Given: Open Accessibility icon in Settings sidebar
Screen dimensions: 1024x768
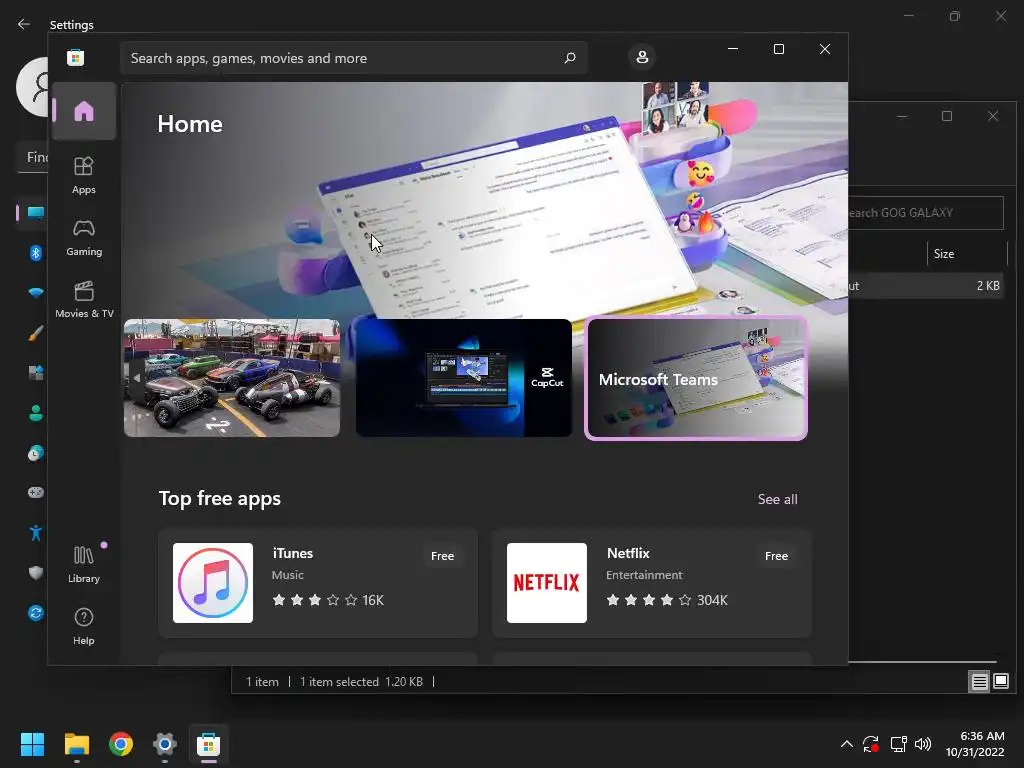Looking at the screenshot, I should click(x=36, y=533).
